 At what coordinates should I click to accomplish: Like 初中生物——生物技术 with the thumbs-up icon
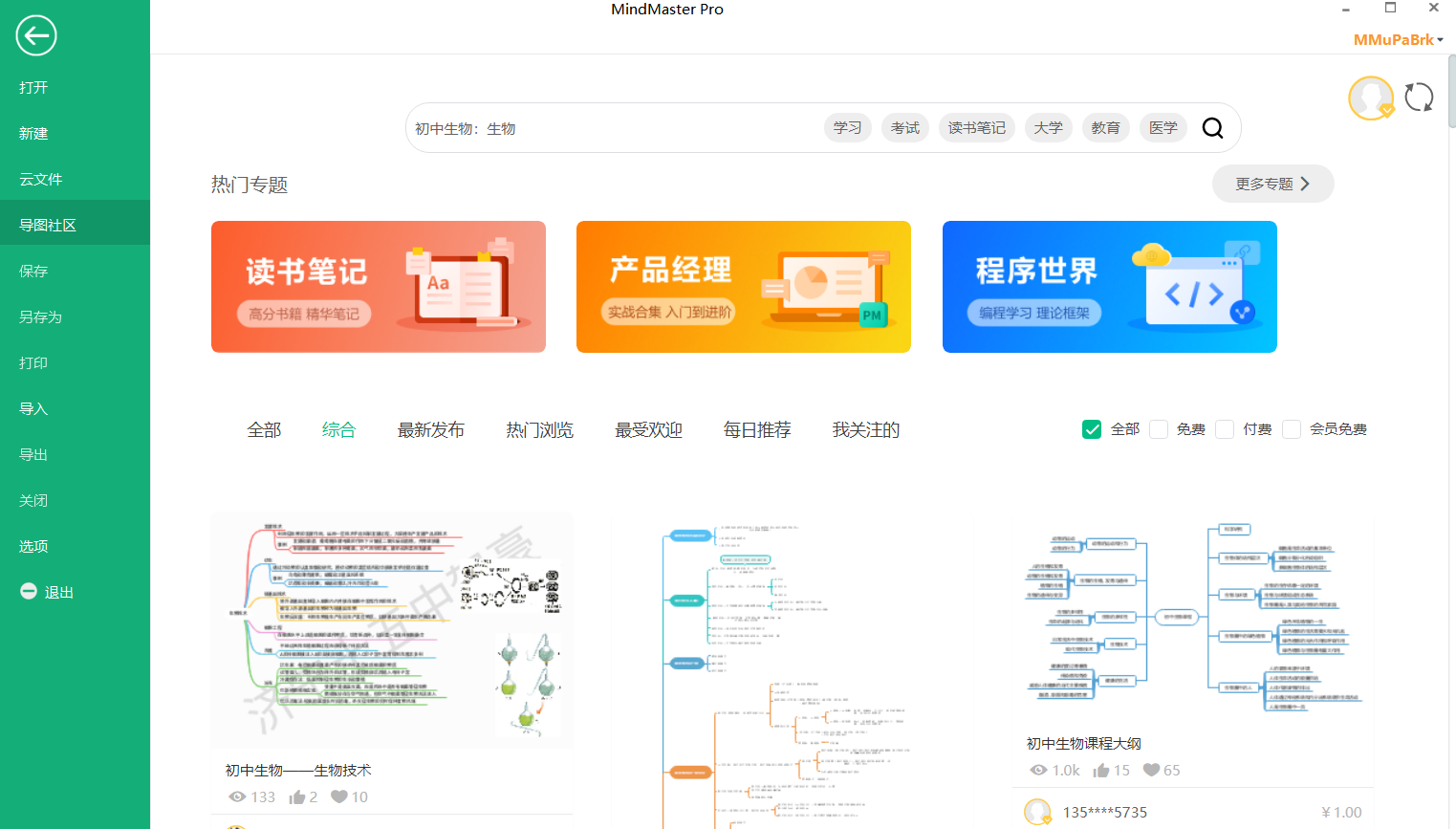point(297,796)
